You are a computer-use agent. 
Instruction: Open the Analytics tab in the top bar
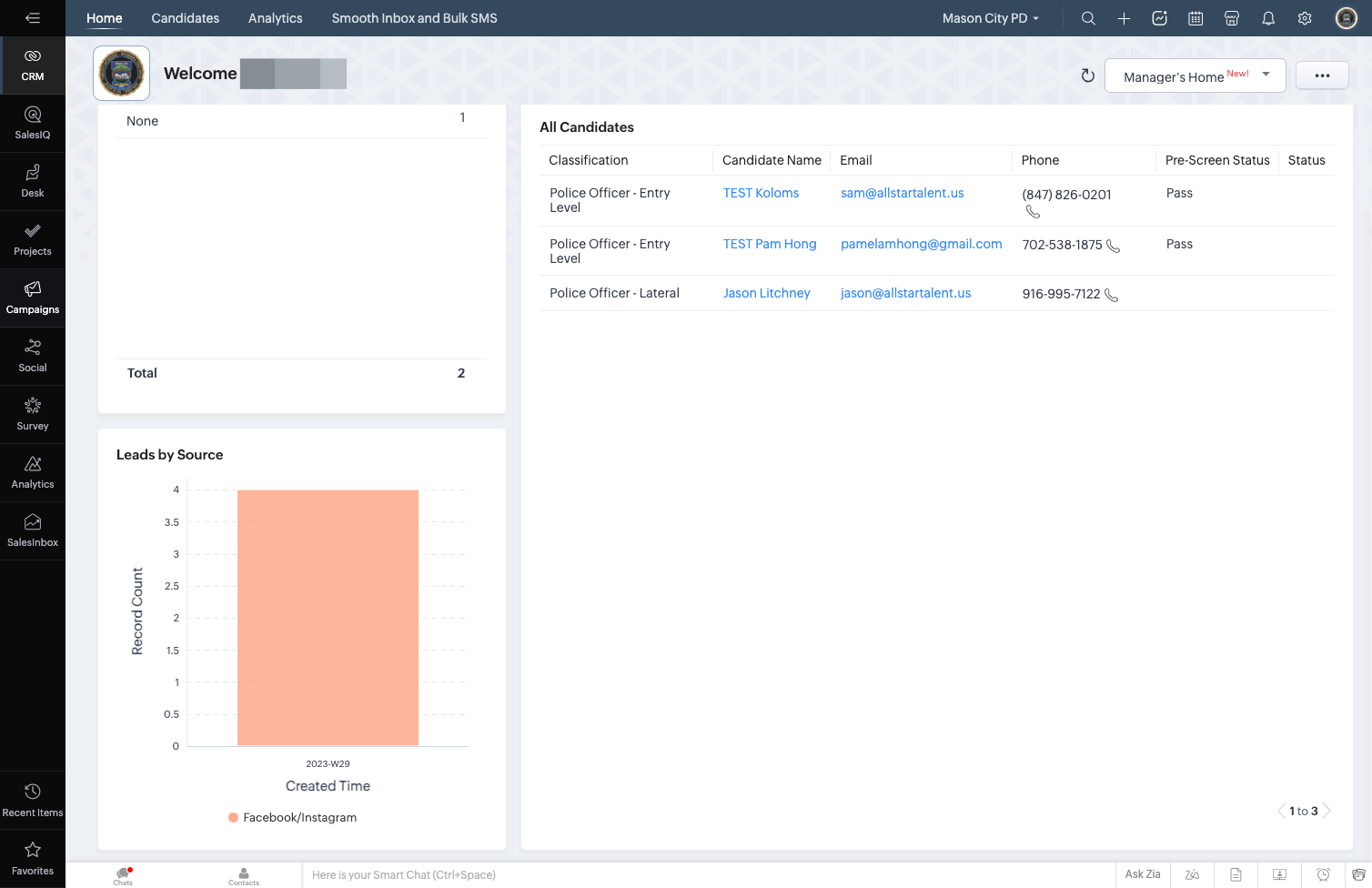(276, 18)
